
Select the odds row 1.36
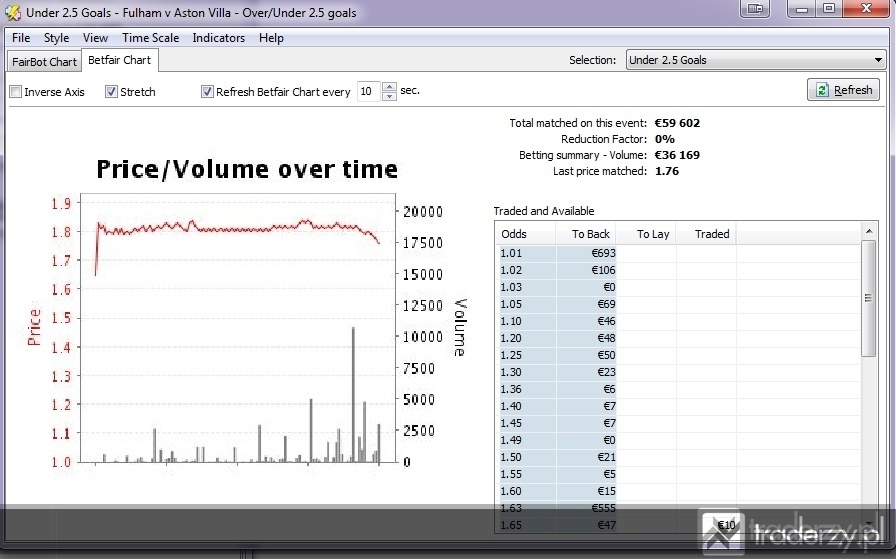[x=678, y=389]
